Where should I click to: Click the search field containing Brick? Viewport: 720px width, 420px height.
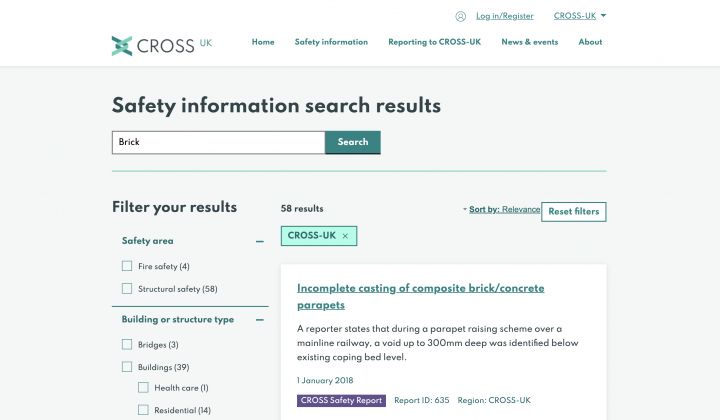coord(219,142)
